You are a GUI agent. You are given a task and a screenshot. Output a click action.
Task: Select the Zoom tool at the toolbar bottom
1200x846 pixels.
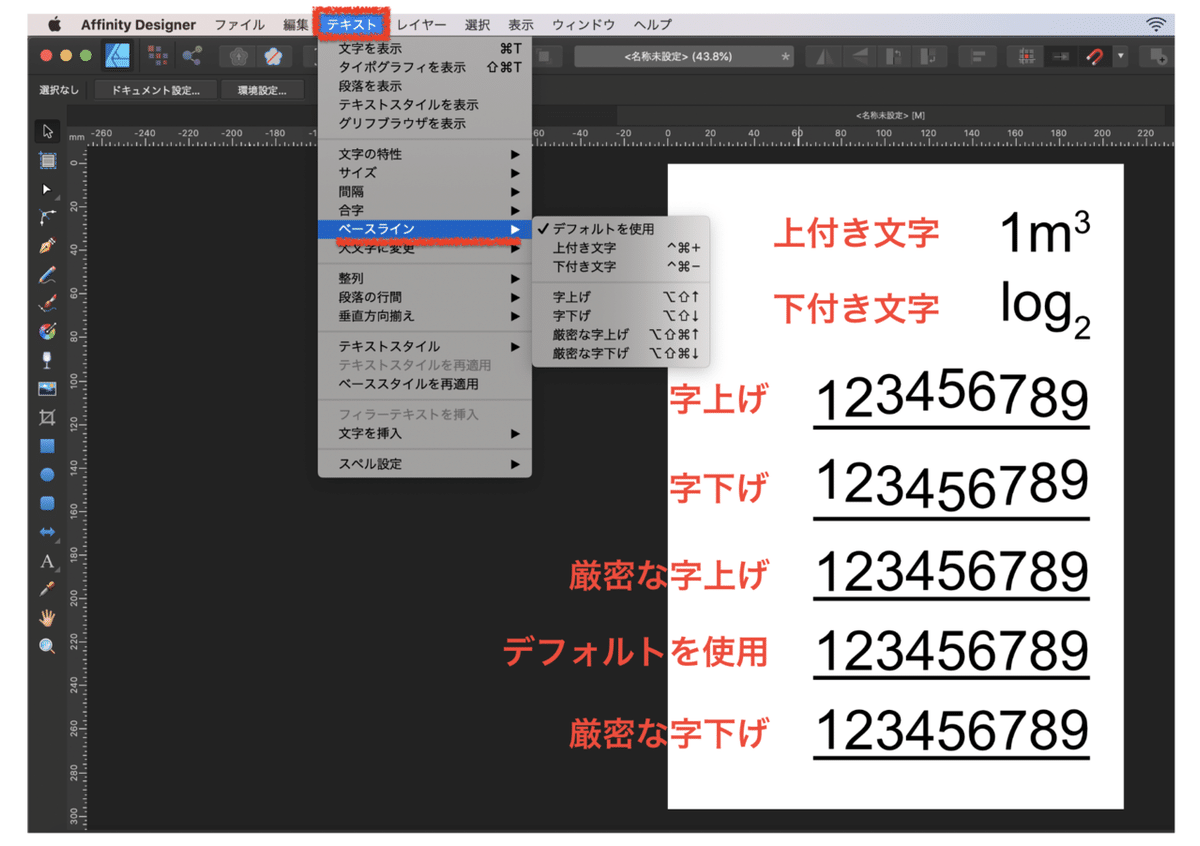(47, 644)
